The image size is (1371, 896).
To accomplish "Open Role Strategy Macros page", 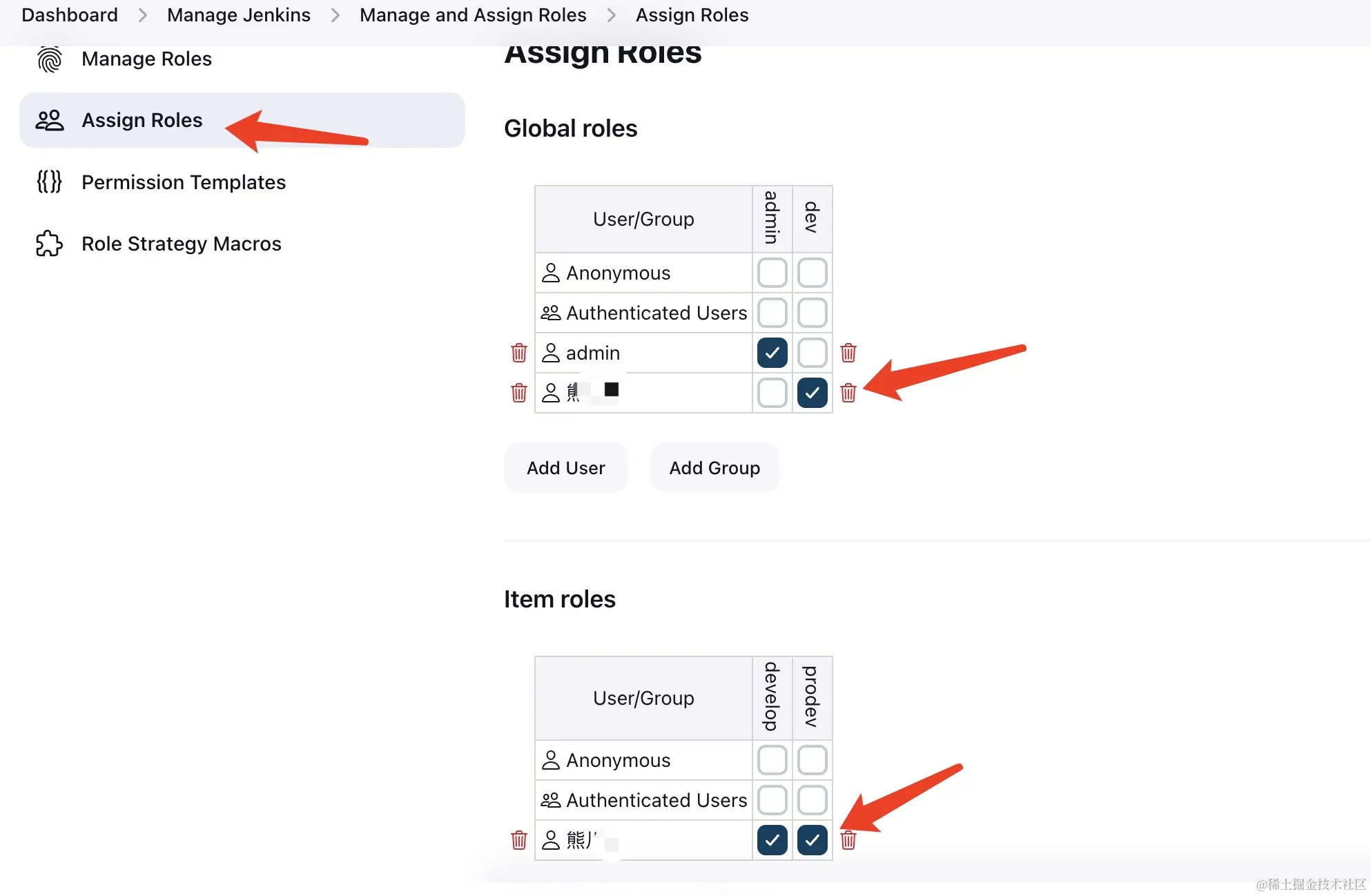I will click(181, 244).
